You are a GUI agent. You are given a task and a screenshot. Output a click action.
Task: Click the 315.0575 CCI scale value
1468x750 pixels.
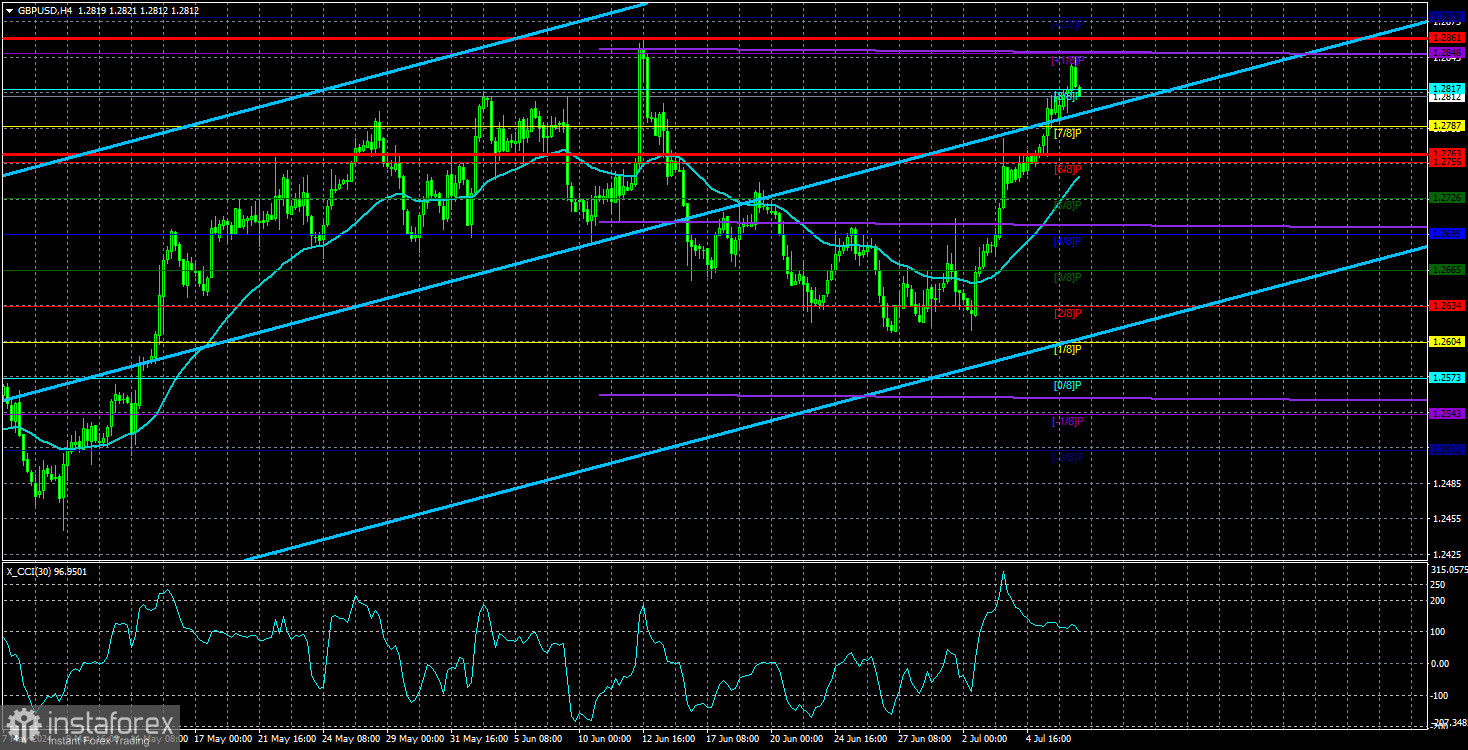click(x=1447, y=569)
